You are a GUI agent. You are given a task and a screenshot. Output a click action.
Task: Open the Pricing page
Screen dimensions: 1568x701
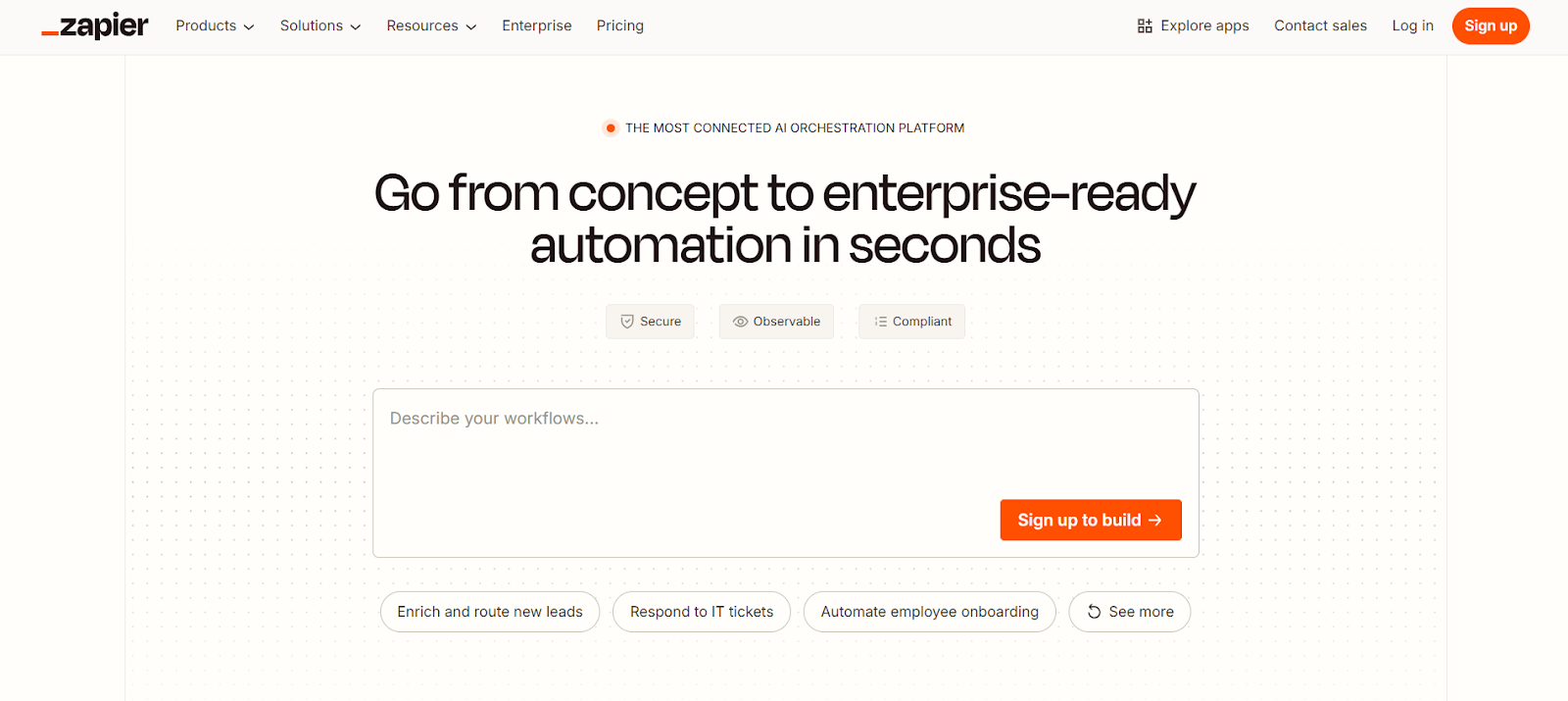pos(619,25)
